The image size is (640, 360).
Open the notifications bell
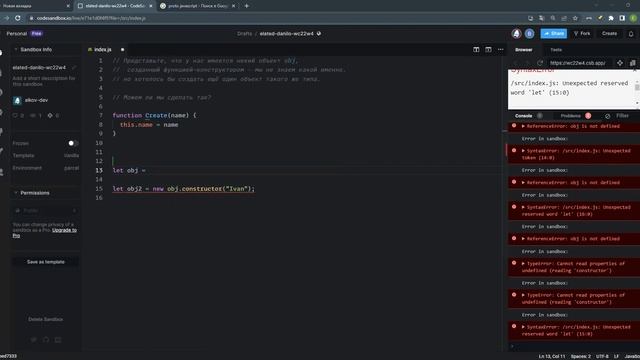[631, 34]
